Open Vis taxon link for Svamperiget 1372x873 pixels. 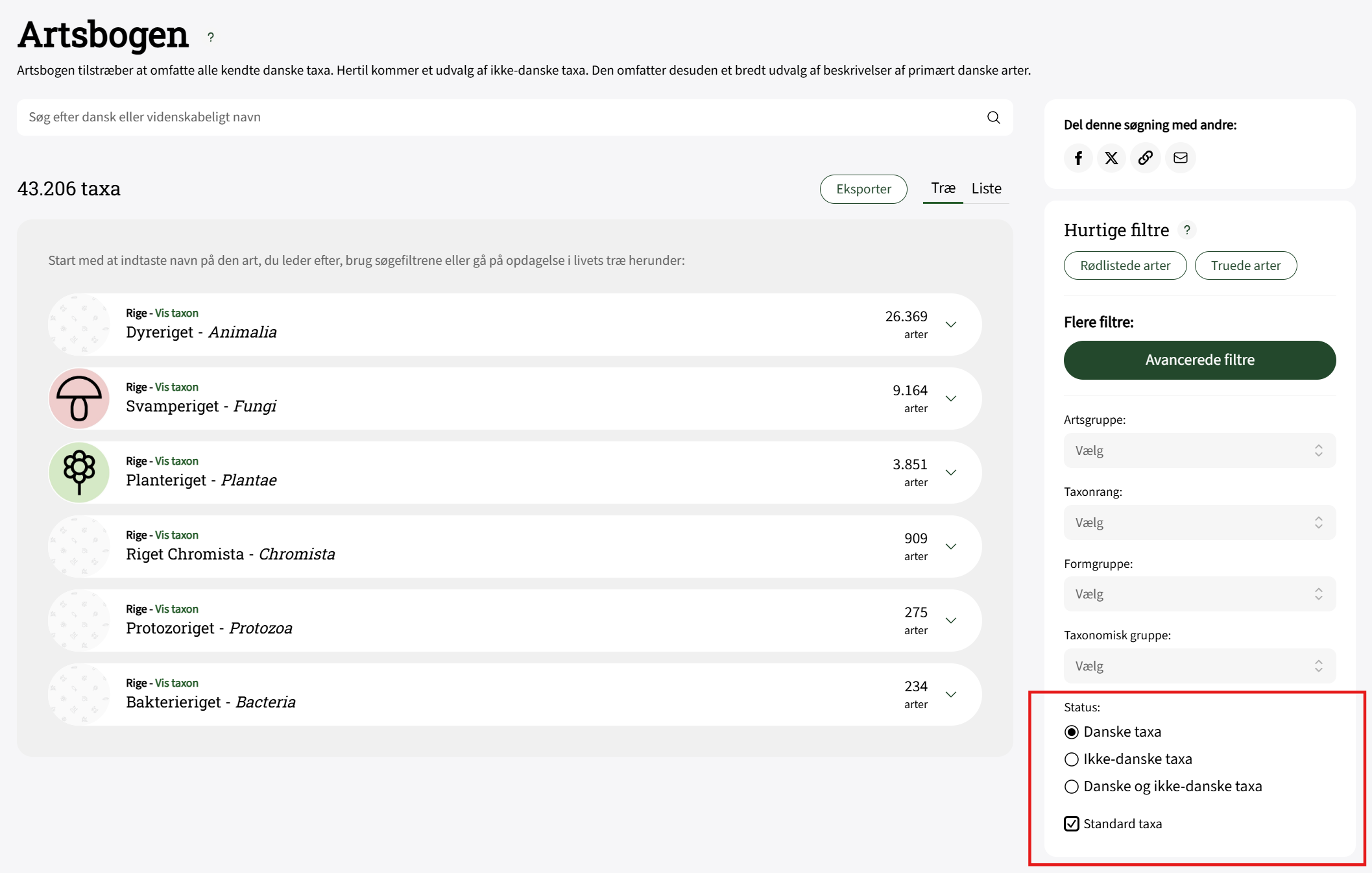point(176,387)
